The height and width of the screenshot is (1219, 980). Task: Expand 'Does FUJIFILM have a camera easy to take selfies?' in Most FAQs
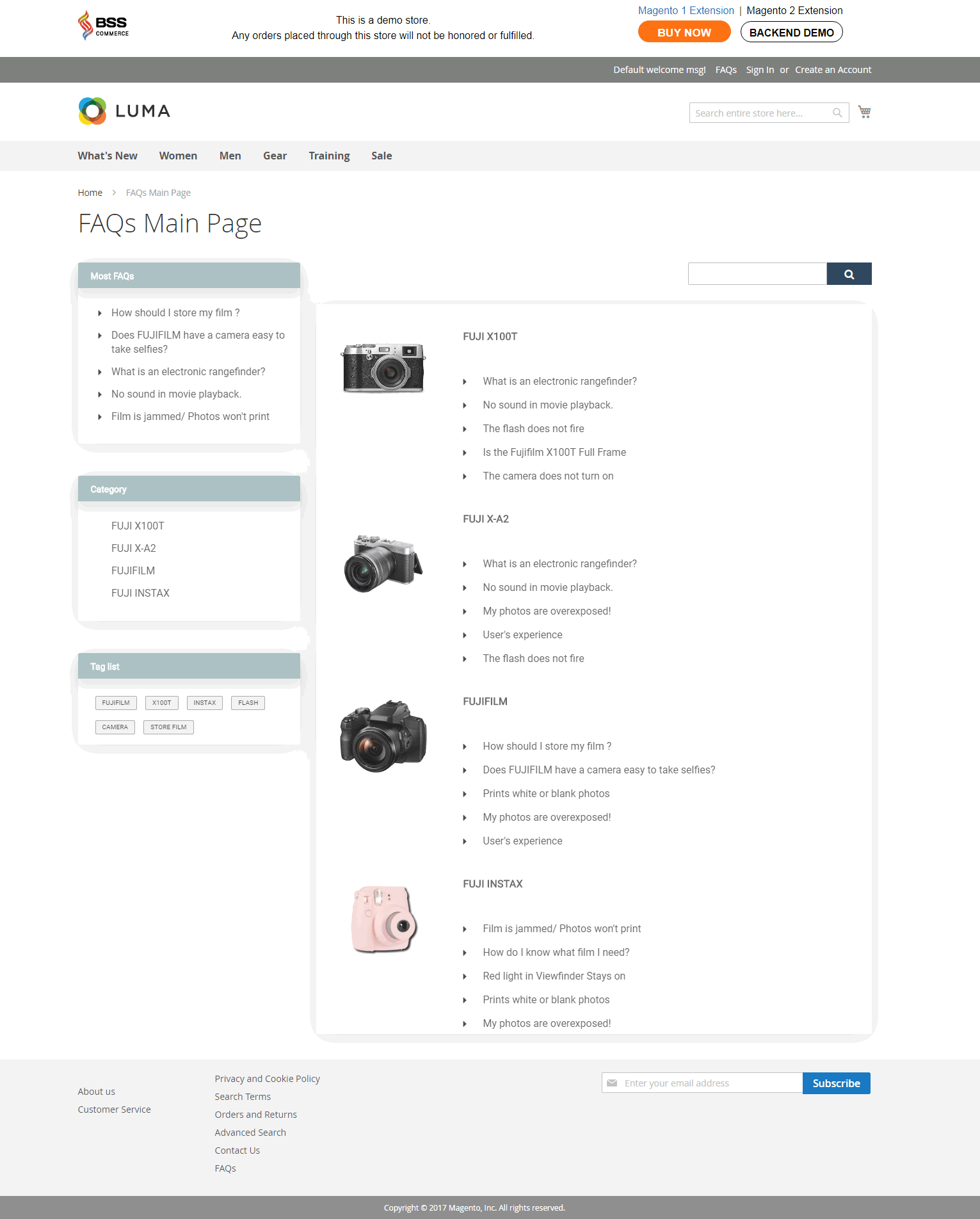(198, 342)
